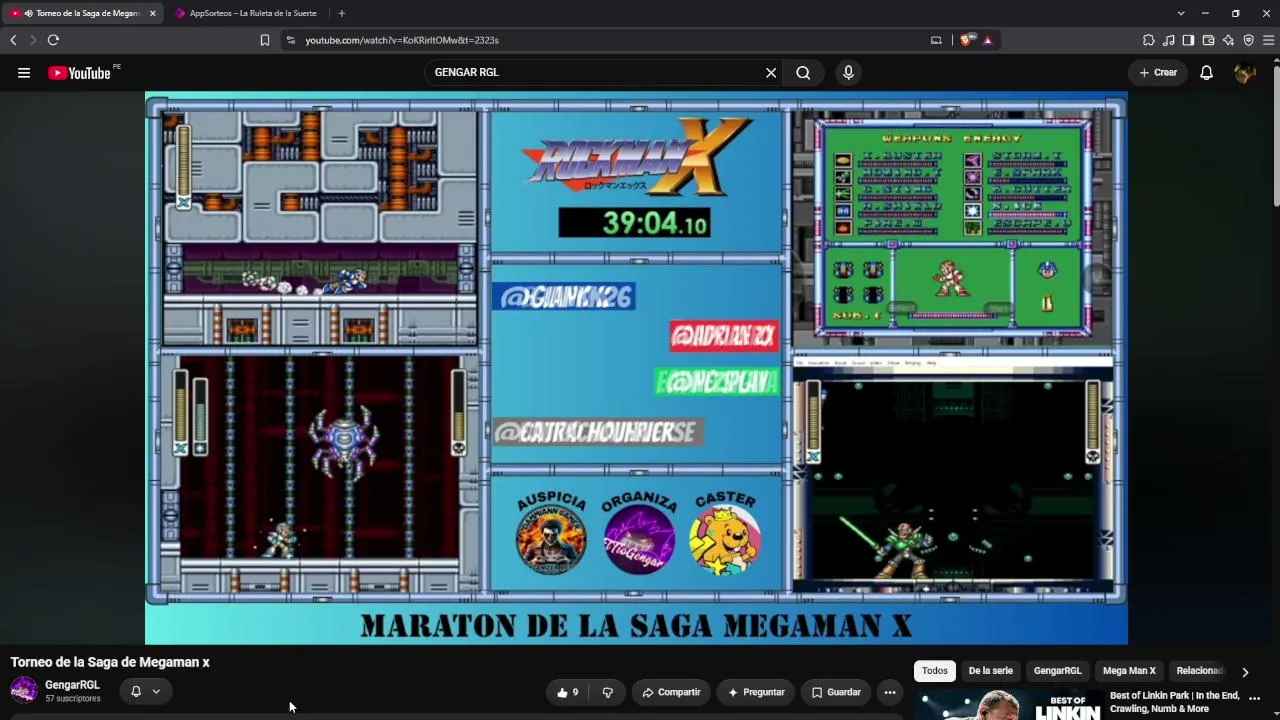The image size is (1280, 720).
Task: Reload the current page
Action: point(53,40)
